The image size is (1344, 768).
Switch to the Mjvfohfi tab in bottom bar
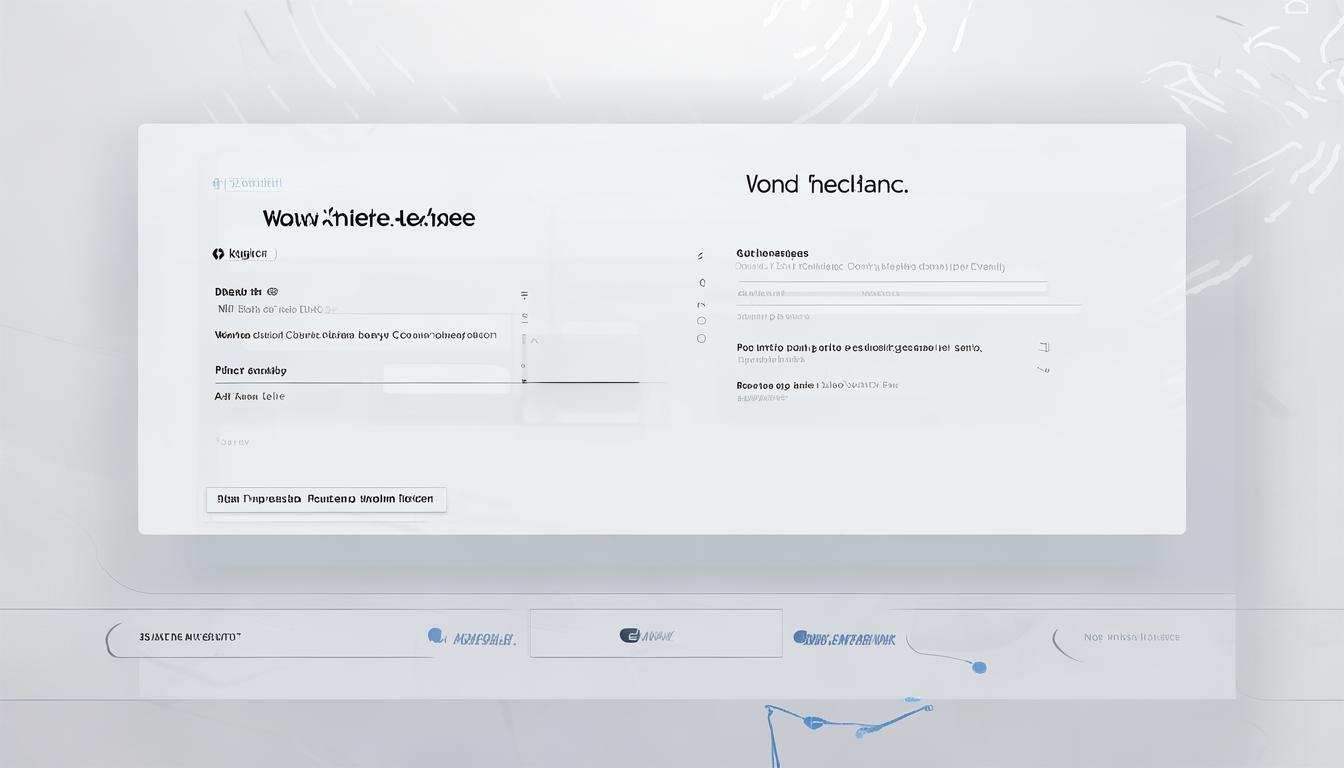484,638
